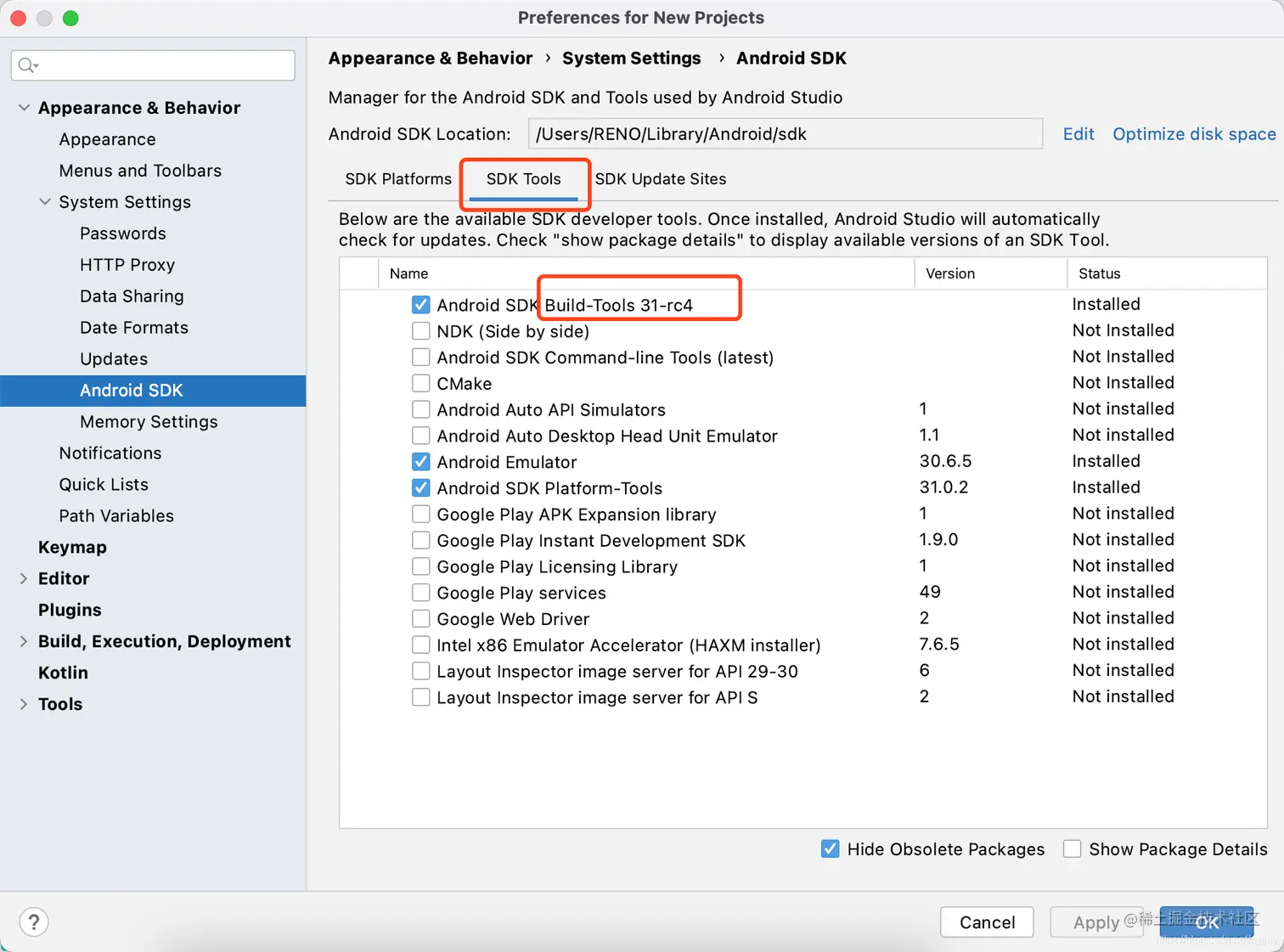Collapse the System Settings tree node
This screenshot has height=952, width=1284.
(45, 202)
